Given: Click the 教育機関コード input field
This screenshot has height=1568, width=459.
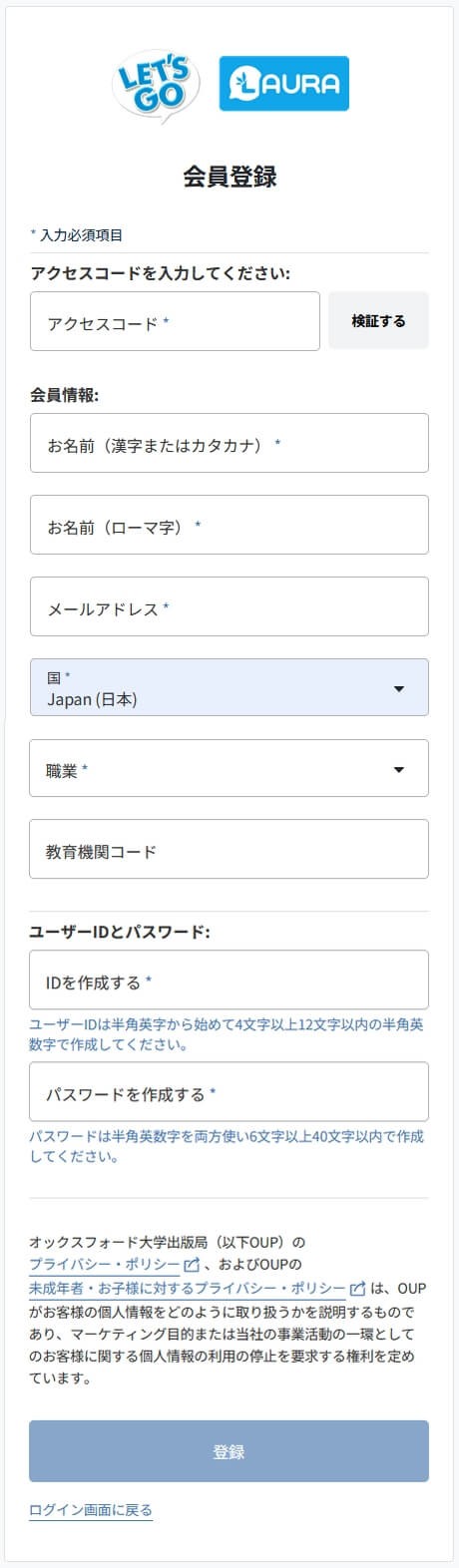Looking at the screenshot, I should [229, 849].
